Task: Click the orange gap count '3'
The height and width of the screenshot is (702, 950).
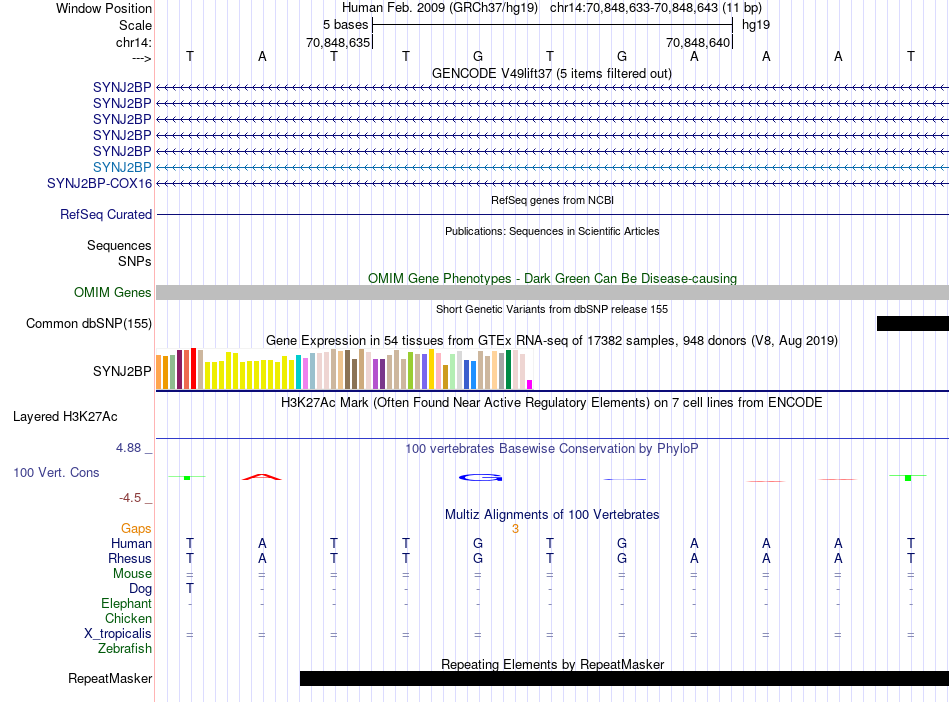Action: click(x=515, y=529)
